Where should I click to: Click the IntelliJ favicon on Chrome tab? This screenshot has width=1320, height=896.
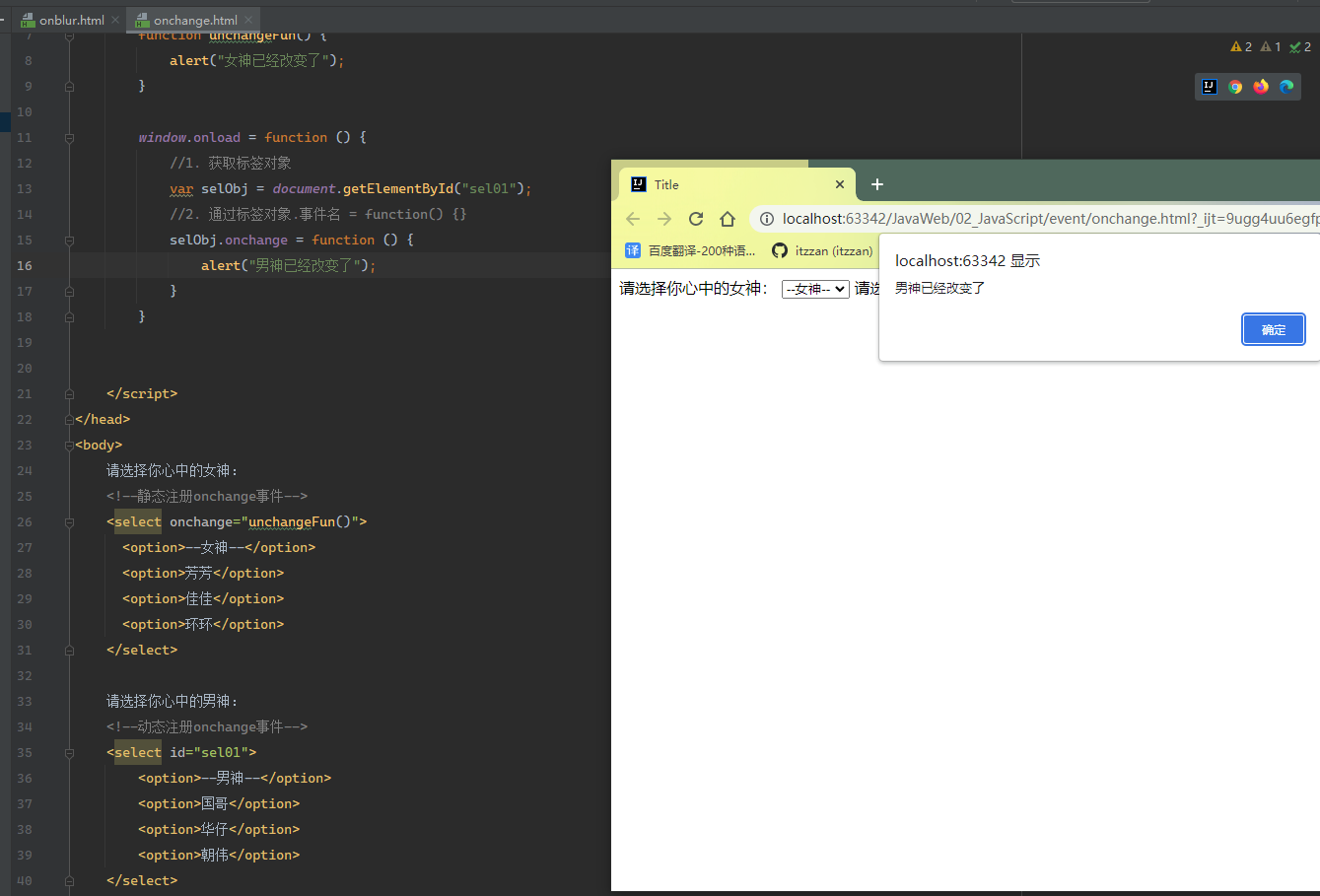[638, 184]
